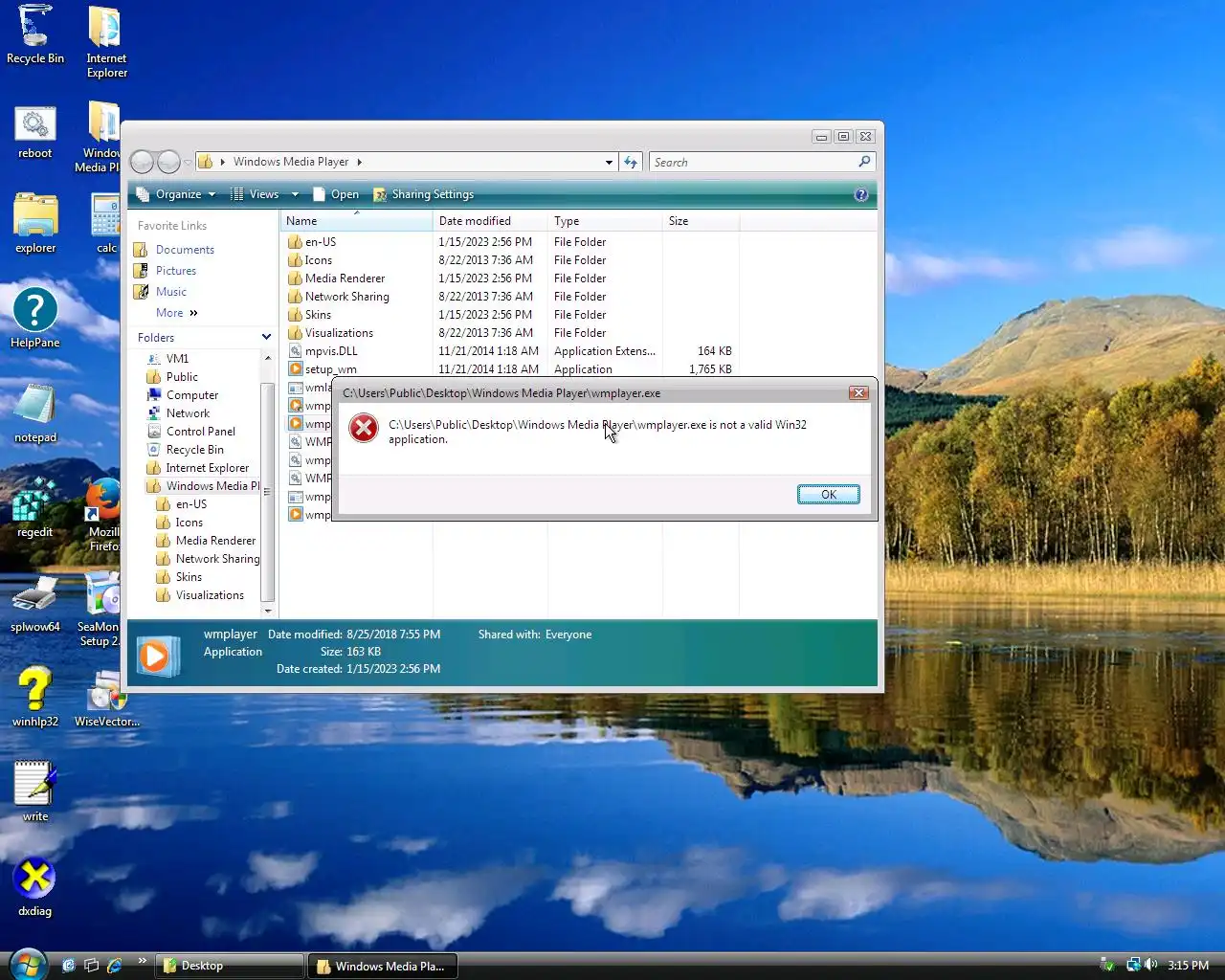Select the regedit desktop icon
Viewport: 1225px width, 980px height.
pyautogui.click(x=35, y=508)
